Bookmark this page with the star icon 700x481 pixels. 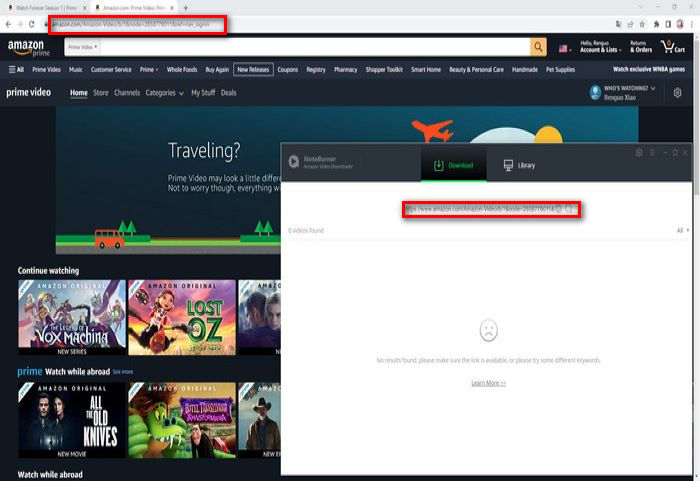tap(642, 24)
